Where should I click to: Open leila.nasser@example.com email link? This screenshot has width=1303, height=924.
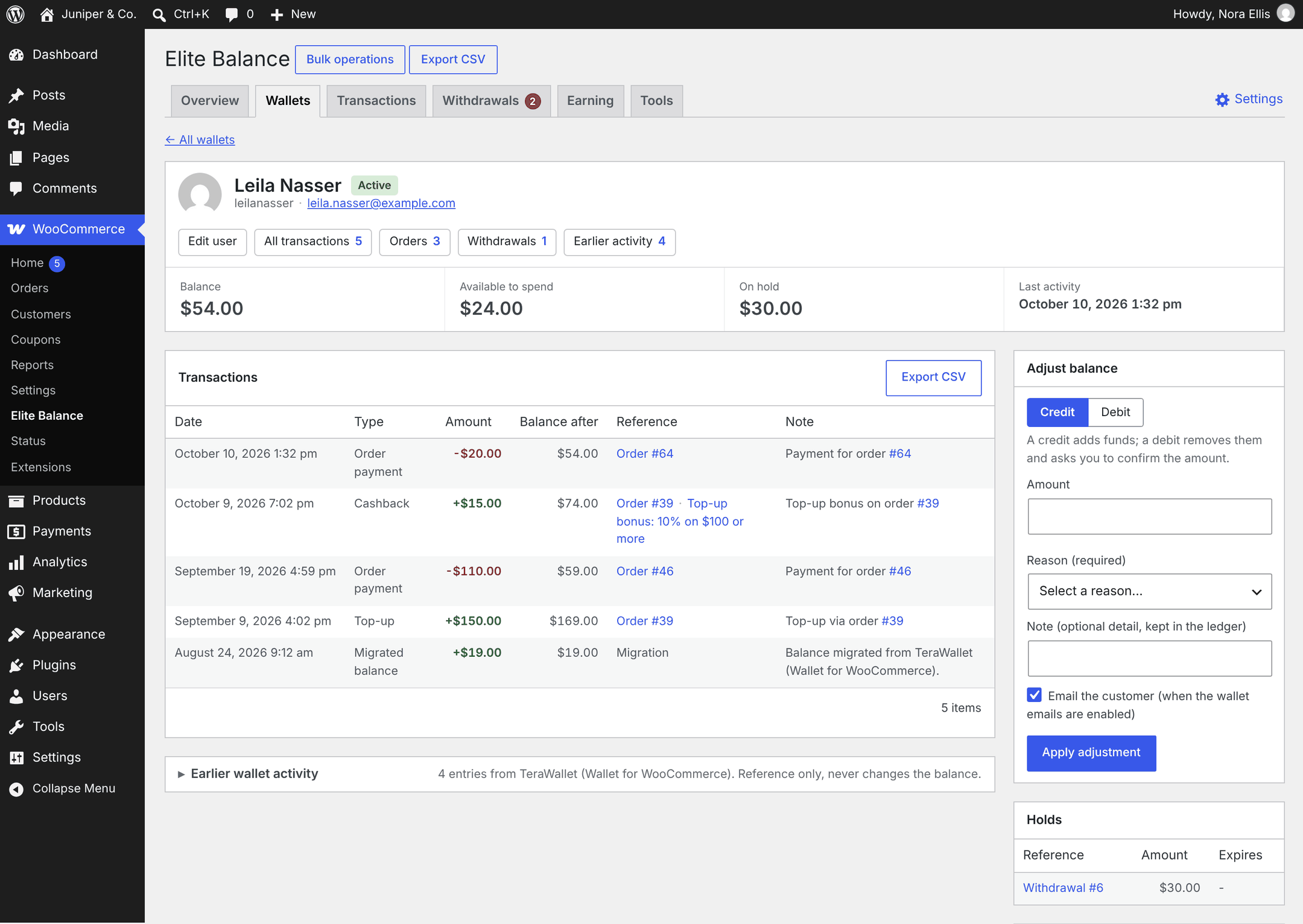(x=381, y=203)
